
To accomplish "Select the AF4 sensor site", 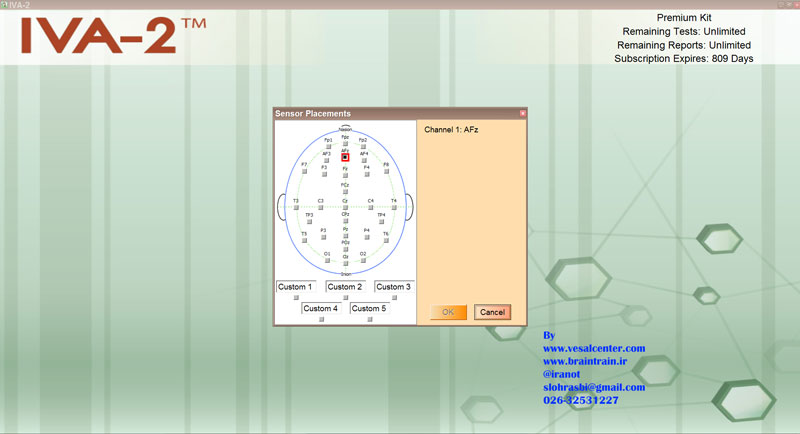I will (x=364, y=160).
